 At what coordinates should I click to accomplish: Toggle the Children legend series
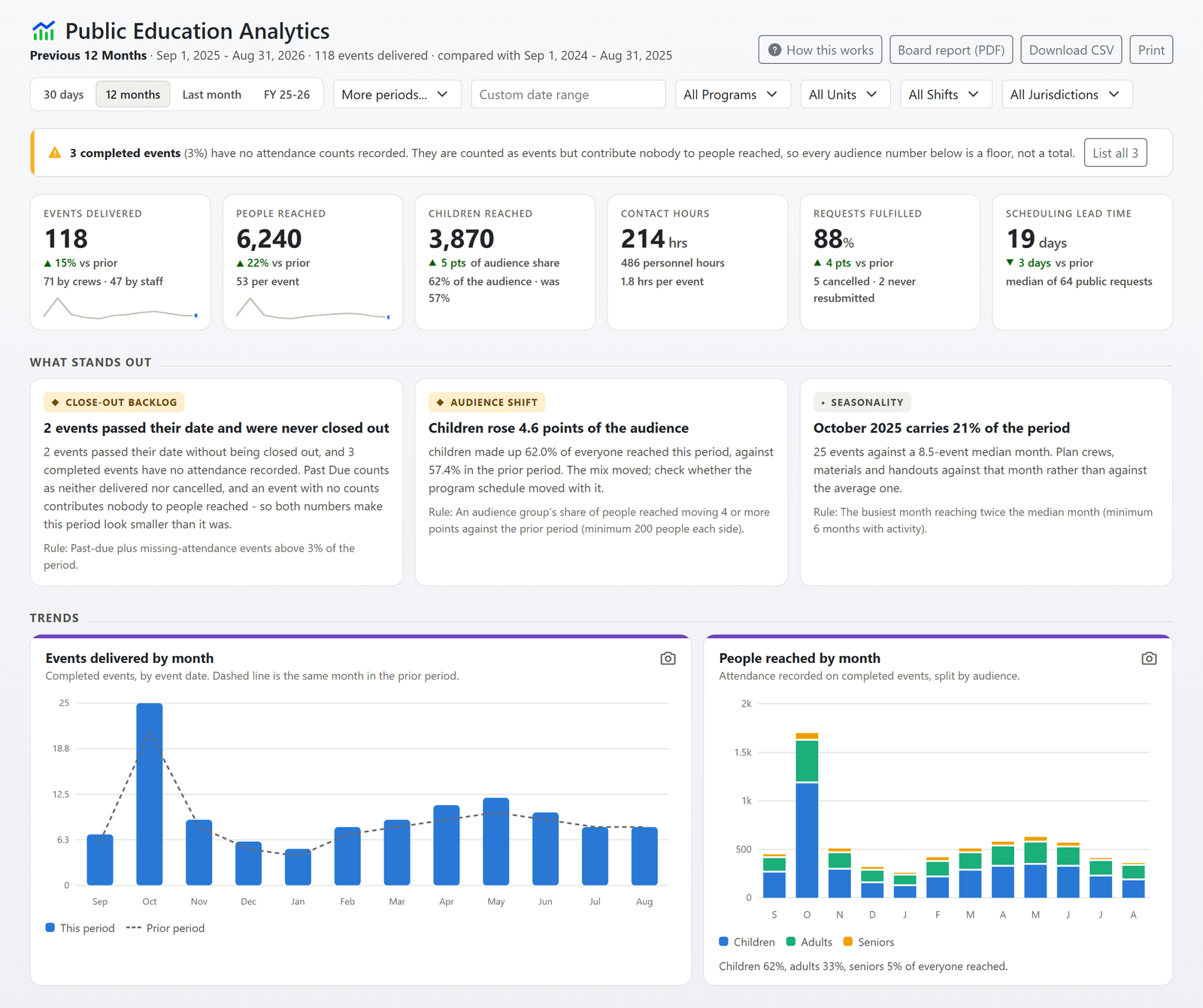[x=747, y=942]
